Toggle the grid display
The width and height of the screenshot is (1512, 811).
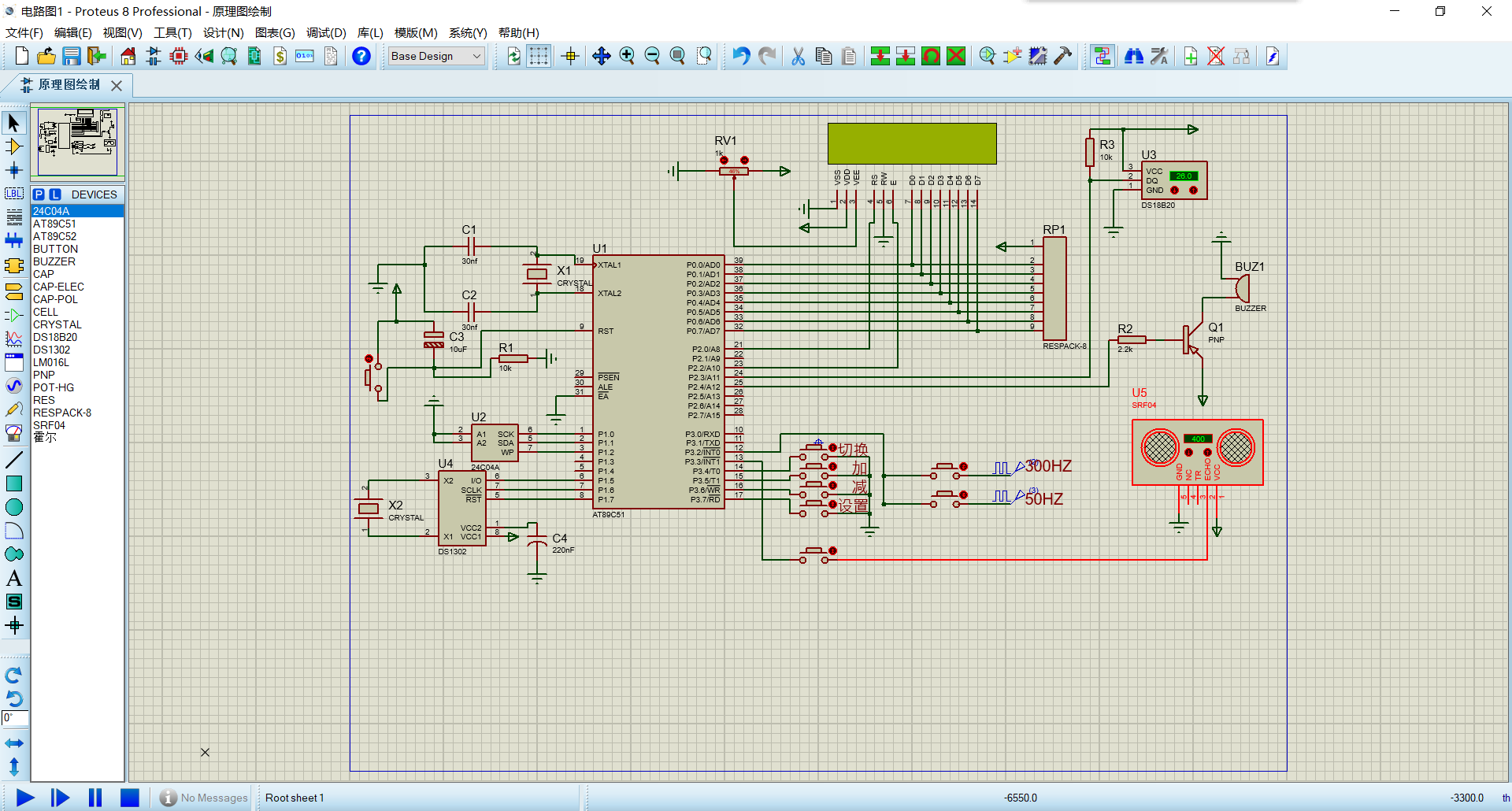539,56
